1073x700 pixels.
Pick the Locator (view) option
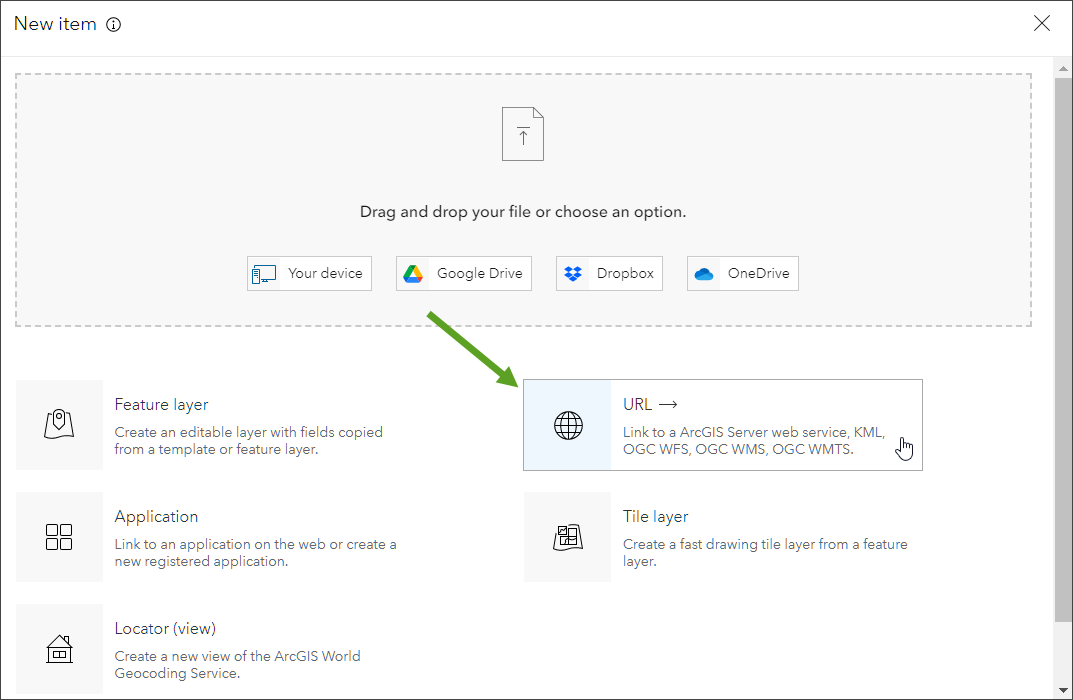(x=165, y=629)
